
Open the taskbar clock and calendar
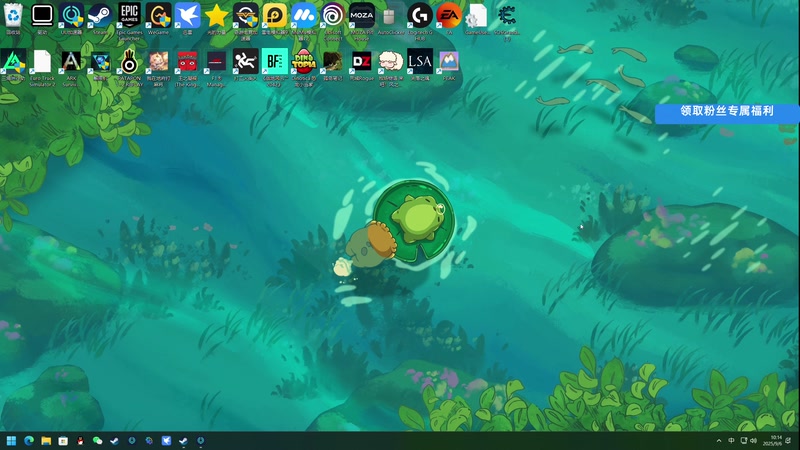[772, 441]
